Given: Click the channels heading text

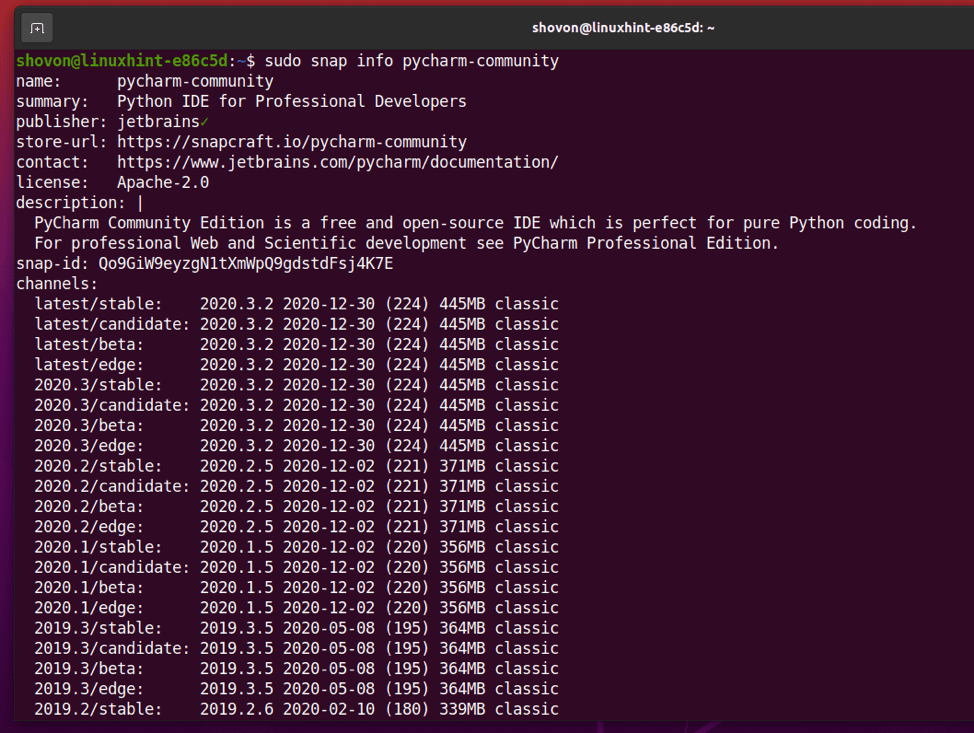Looking at the screenshot, I should [x=55, y=283].
